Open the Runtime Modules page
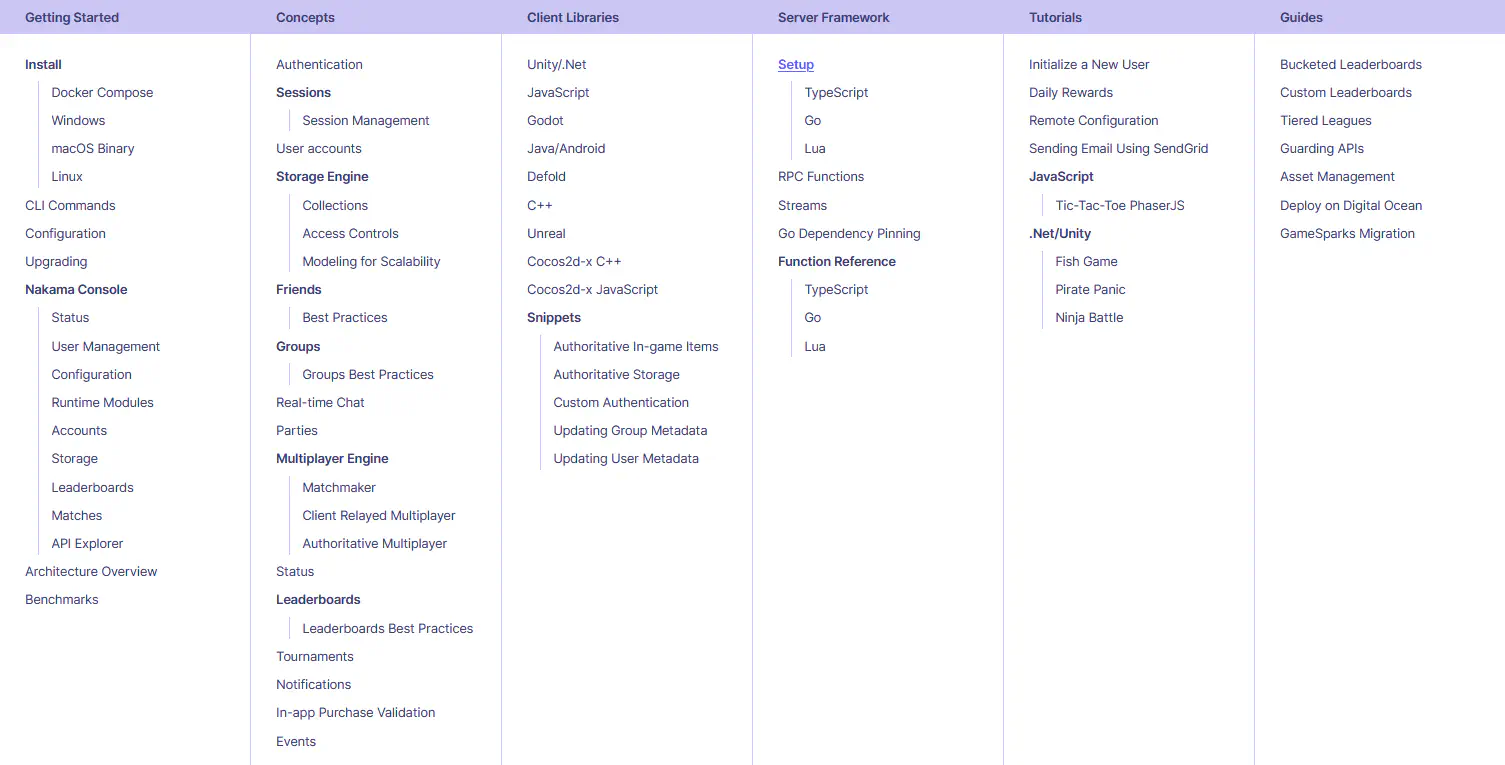This screenshot has width=1505, height=765. [102, 402]
